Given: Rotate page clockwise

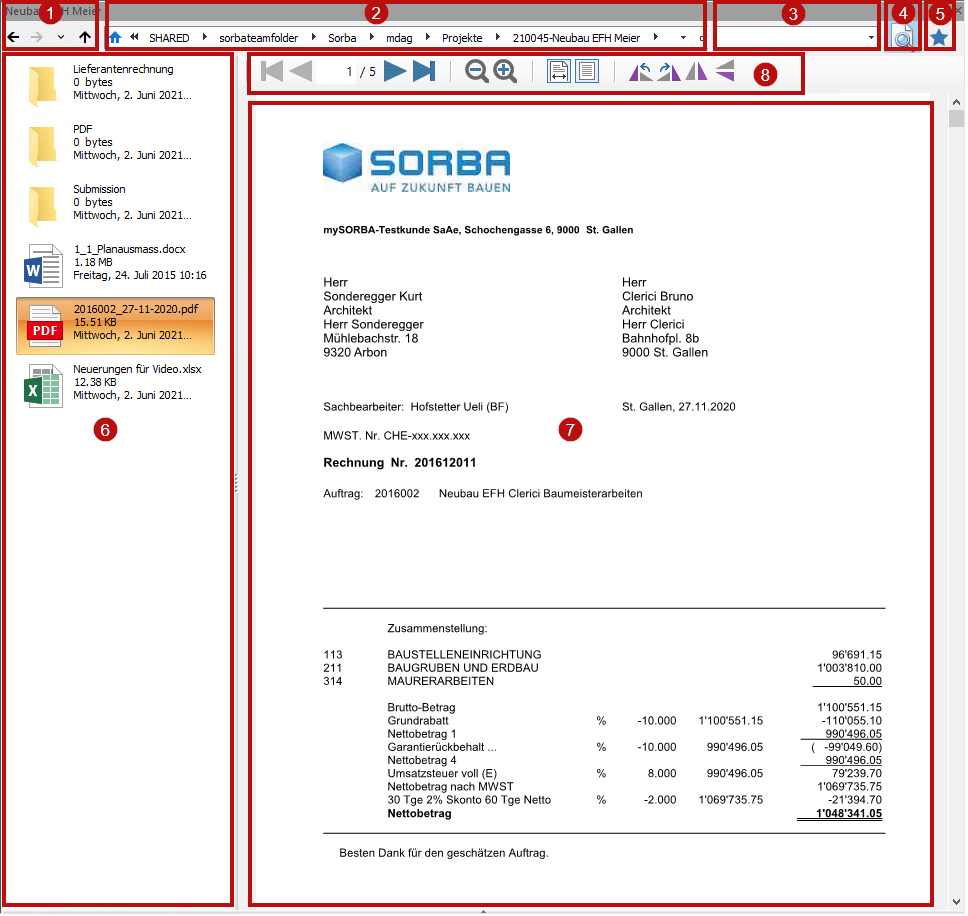Looking at the screenshot, I should (x=669, y=72).
